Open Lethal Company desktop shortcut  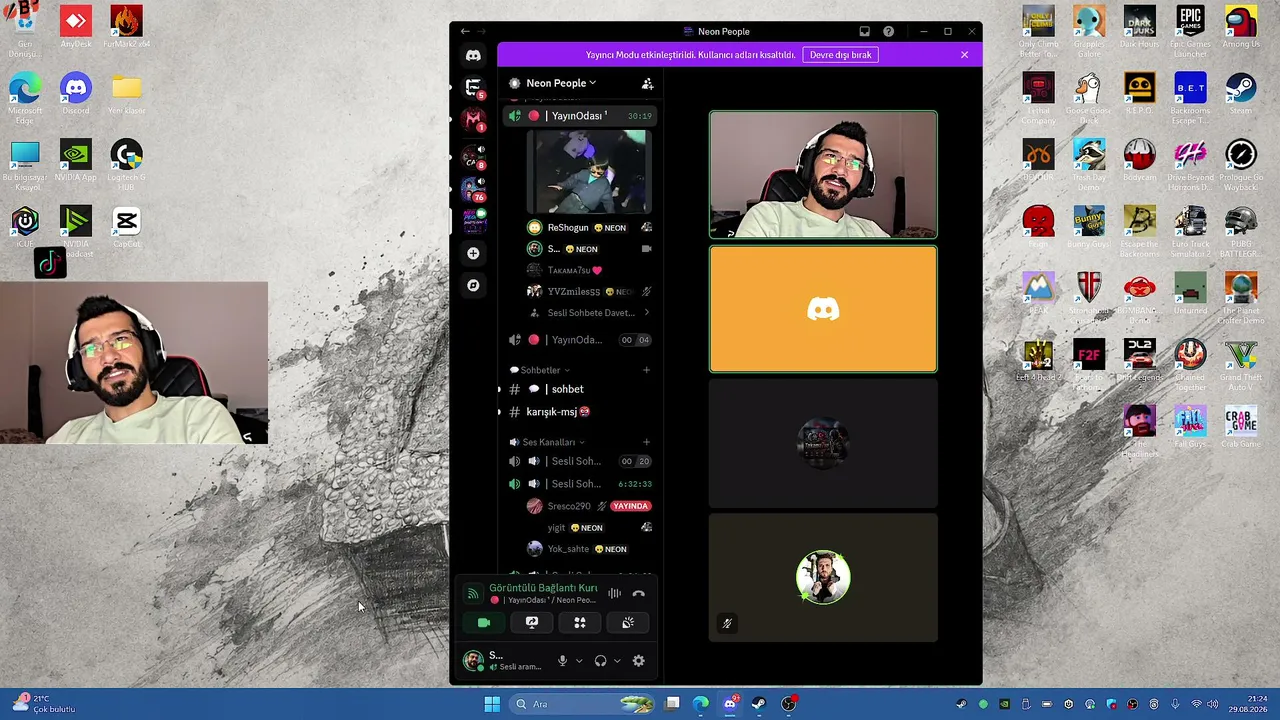1038,98
